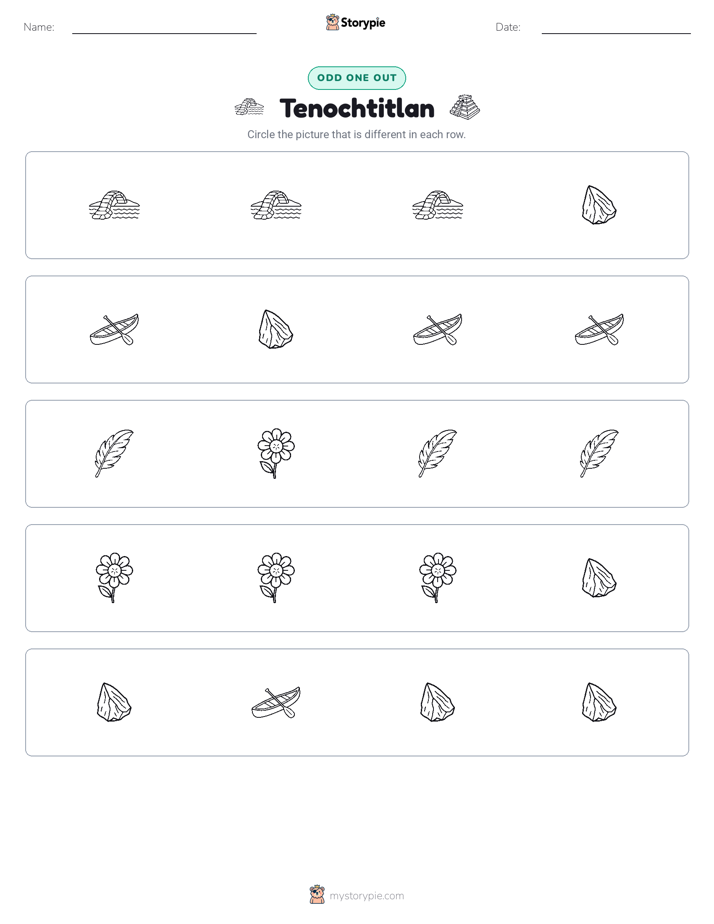The image size is (714, 924).
Task: Click the last feather in third row
Action: (x=599, y=453)
